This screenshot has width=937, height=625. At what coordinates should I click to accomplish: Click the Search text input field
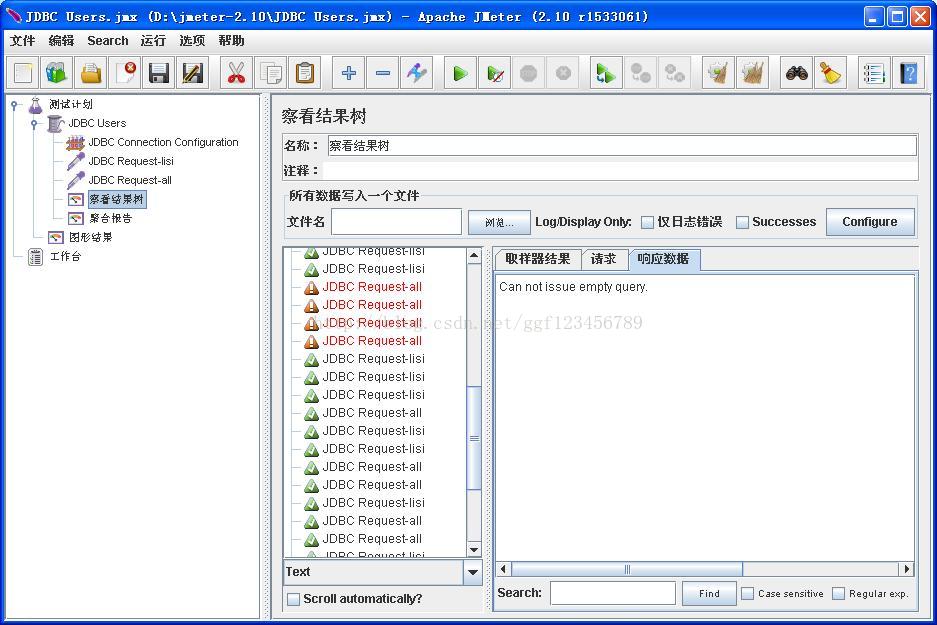click(x=613, y=593)
